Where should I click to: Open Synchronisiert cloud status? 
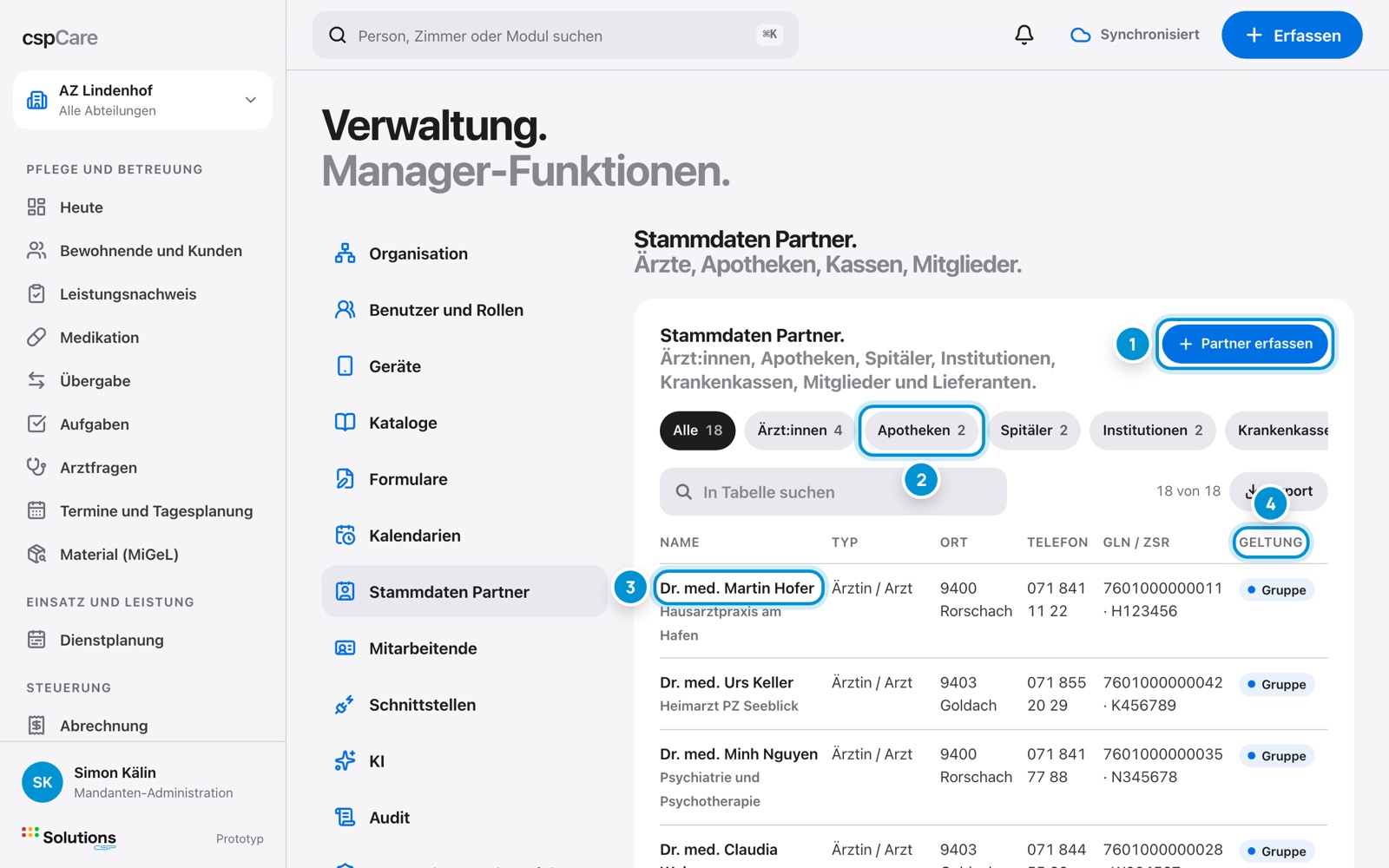(1135, 35)
